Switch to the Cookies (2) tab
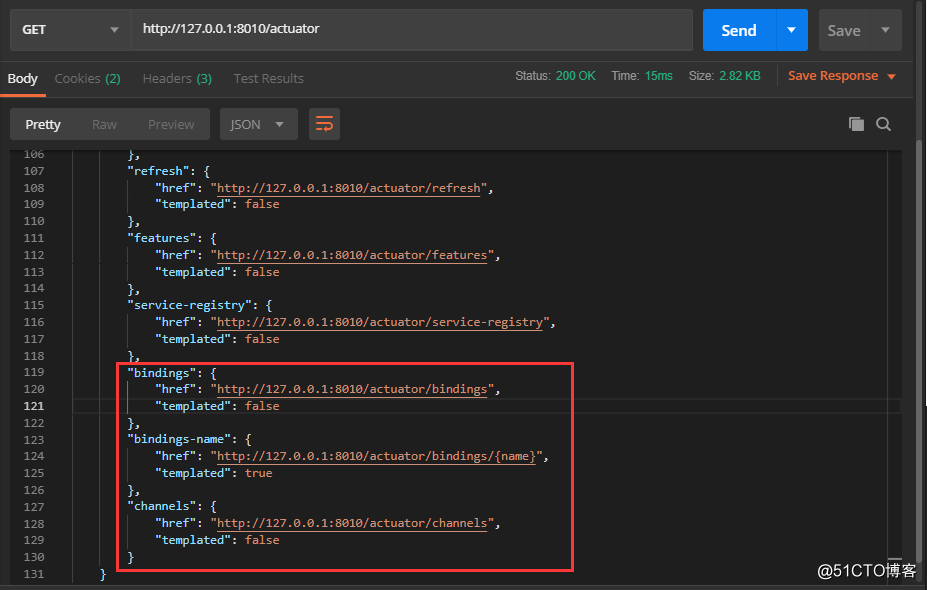The image size is (927, 590). [x=87, y=79]
